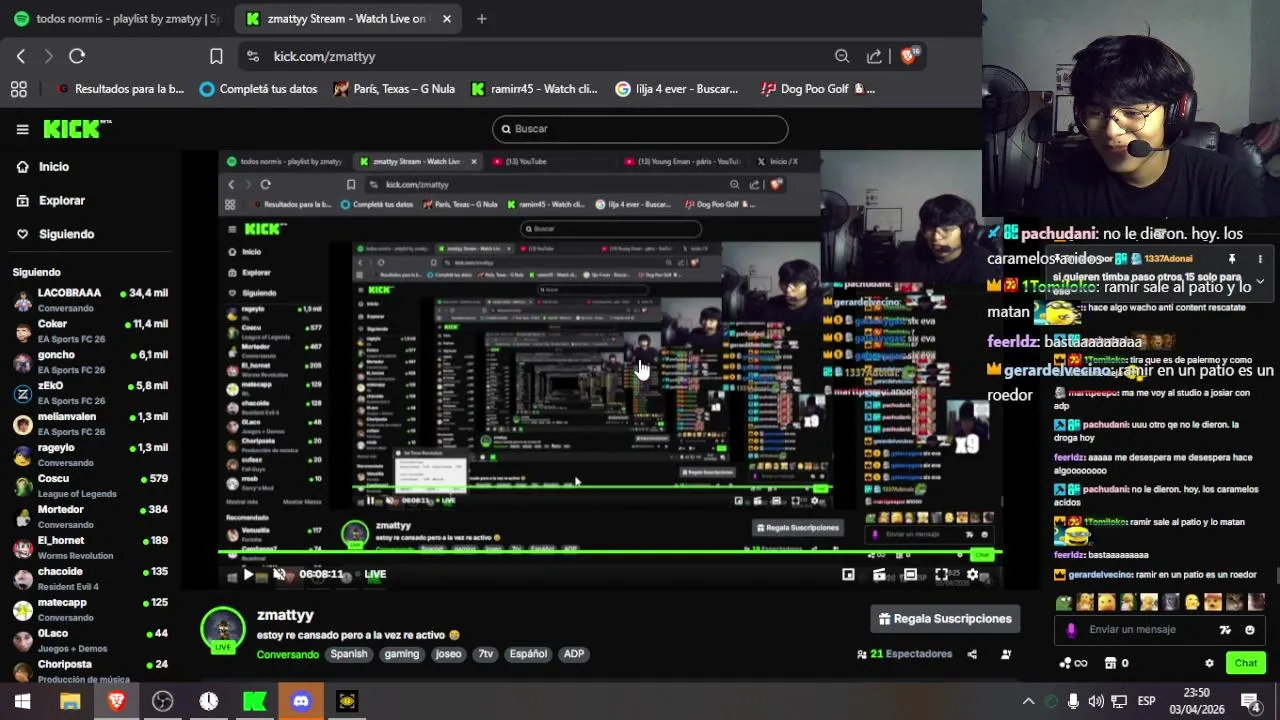Click the follow user icon
The image size is (1280, 720).
pyautogui.click(x=1006, y=655)
